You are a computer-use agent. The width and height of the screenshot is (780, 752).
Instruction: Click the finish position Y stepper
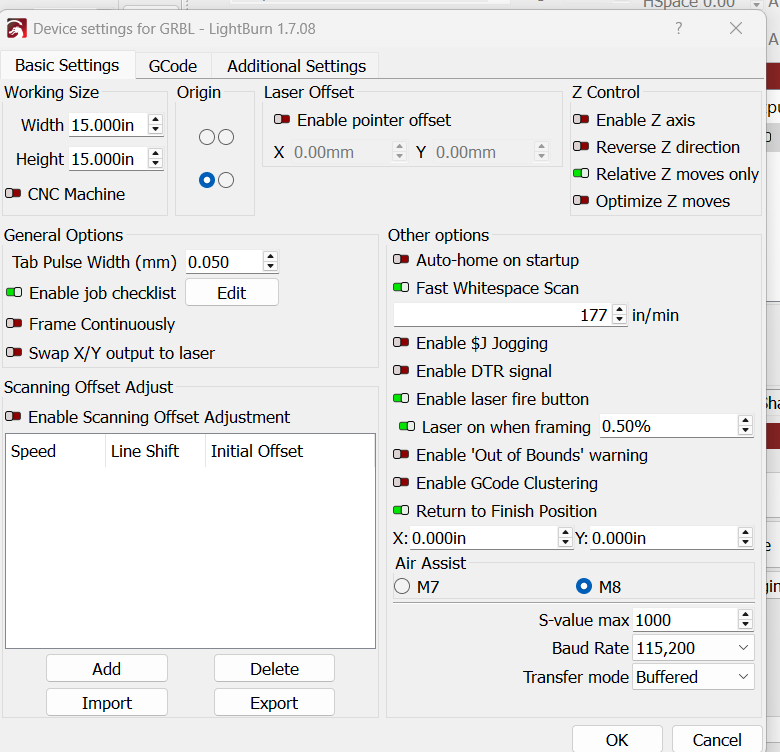(745, 538)
